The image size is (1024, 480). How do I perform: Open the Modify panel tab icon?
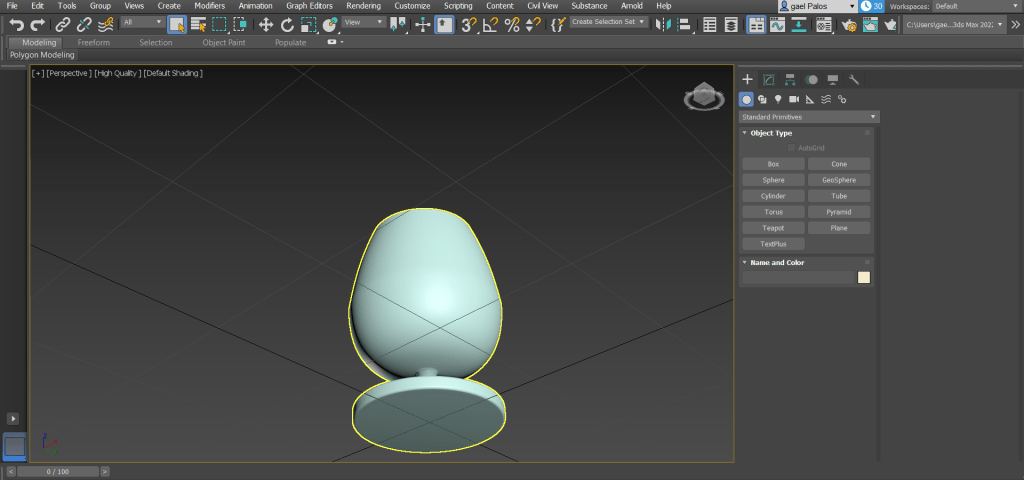coord(768,80)
